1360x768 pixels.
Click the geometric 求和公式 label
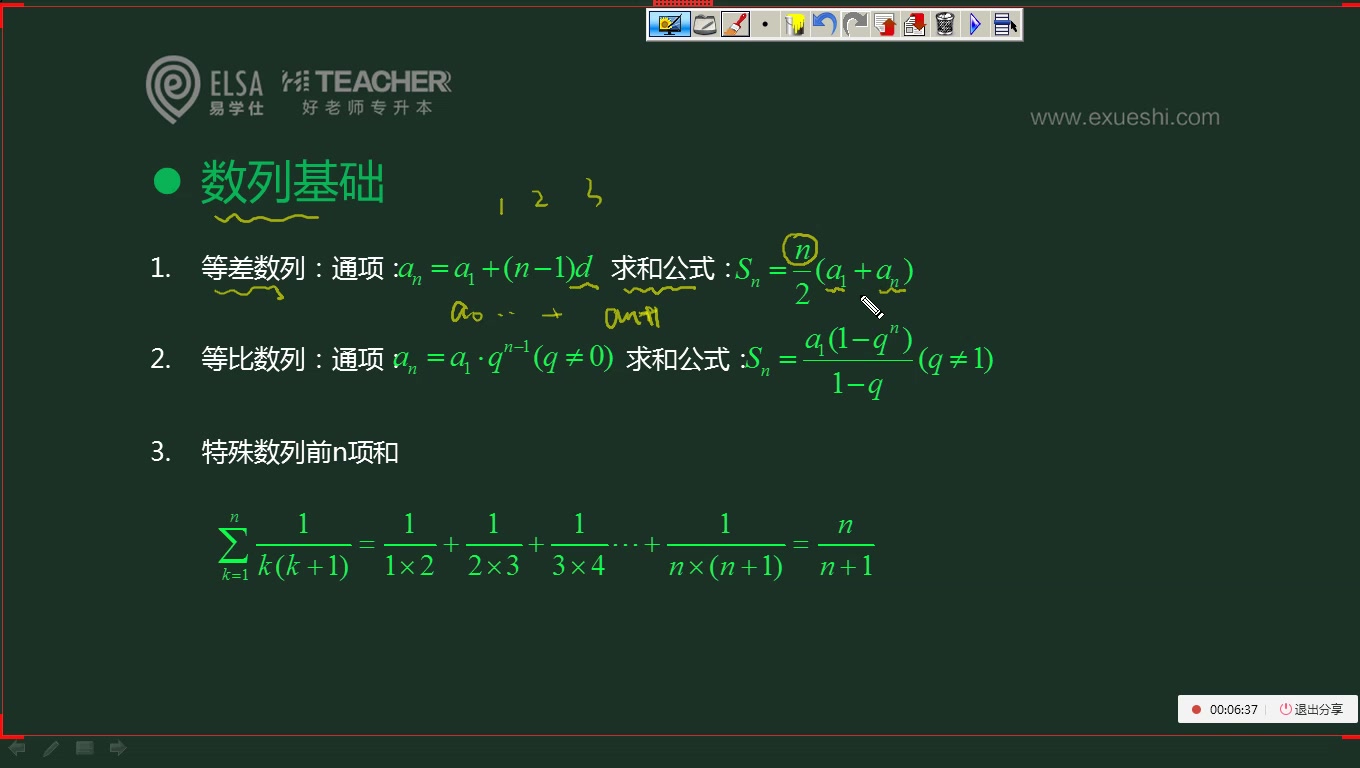click(678, 359)
